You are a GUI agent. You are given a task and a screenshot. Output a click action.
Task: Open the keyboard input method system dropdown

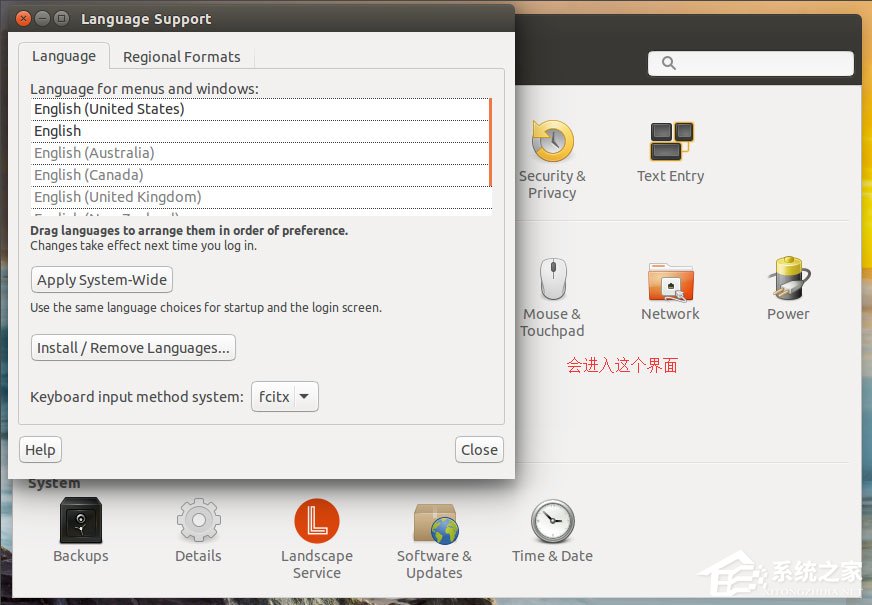point(284,397)
